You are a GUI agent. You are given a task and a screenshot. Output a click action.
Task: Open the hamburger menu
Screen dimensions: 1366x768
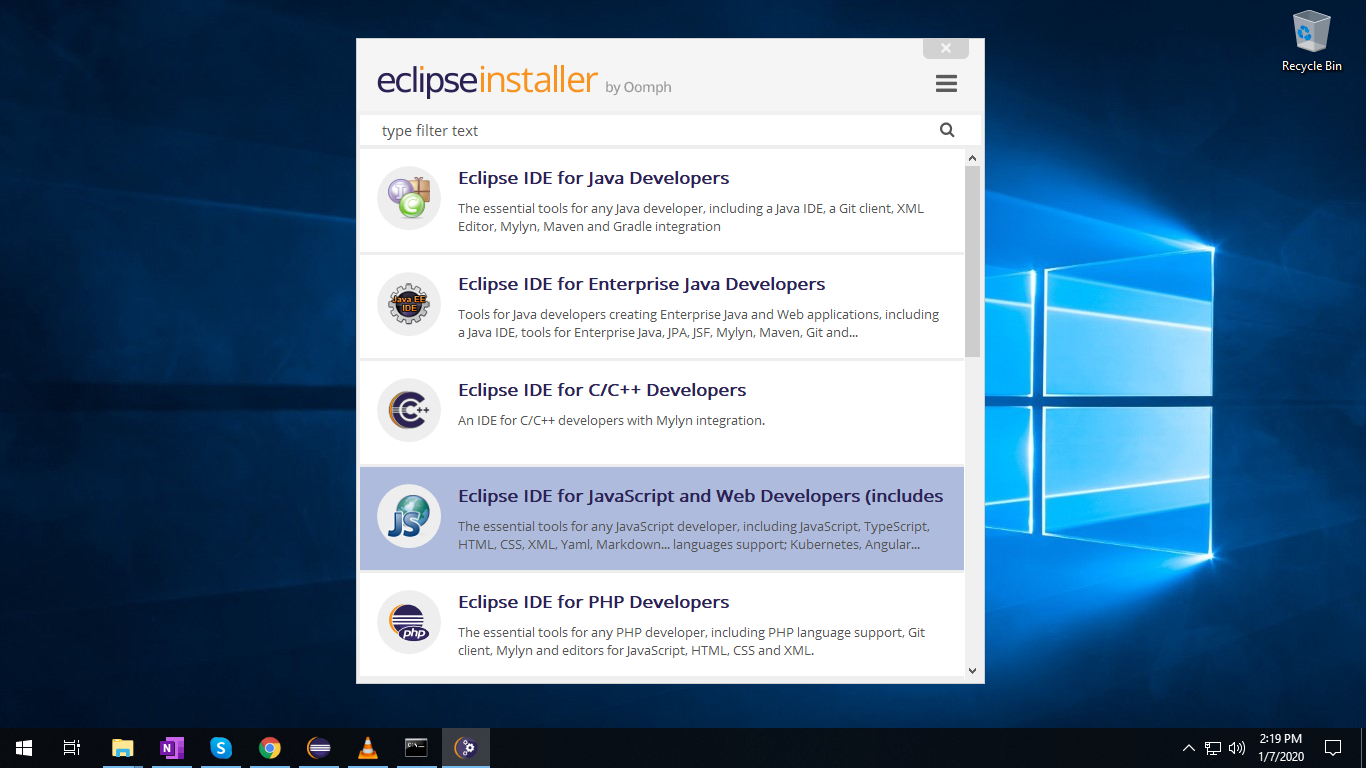tap(946, 83)
